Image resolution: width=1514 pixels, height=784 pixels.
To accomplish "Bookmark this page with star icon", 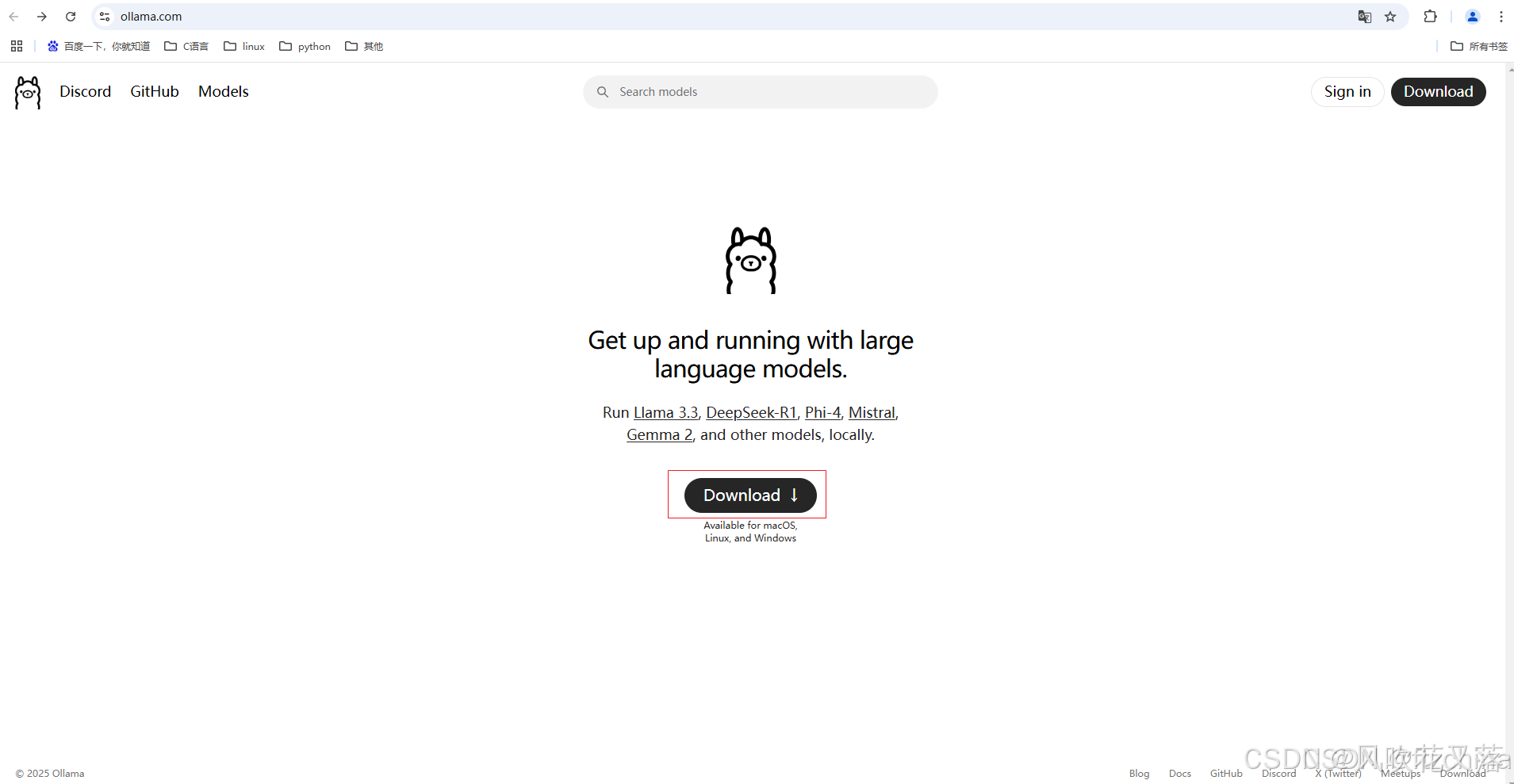I will point(1390,17).
